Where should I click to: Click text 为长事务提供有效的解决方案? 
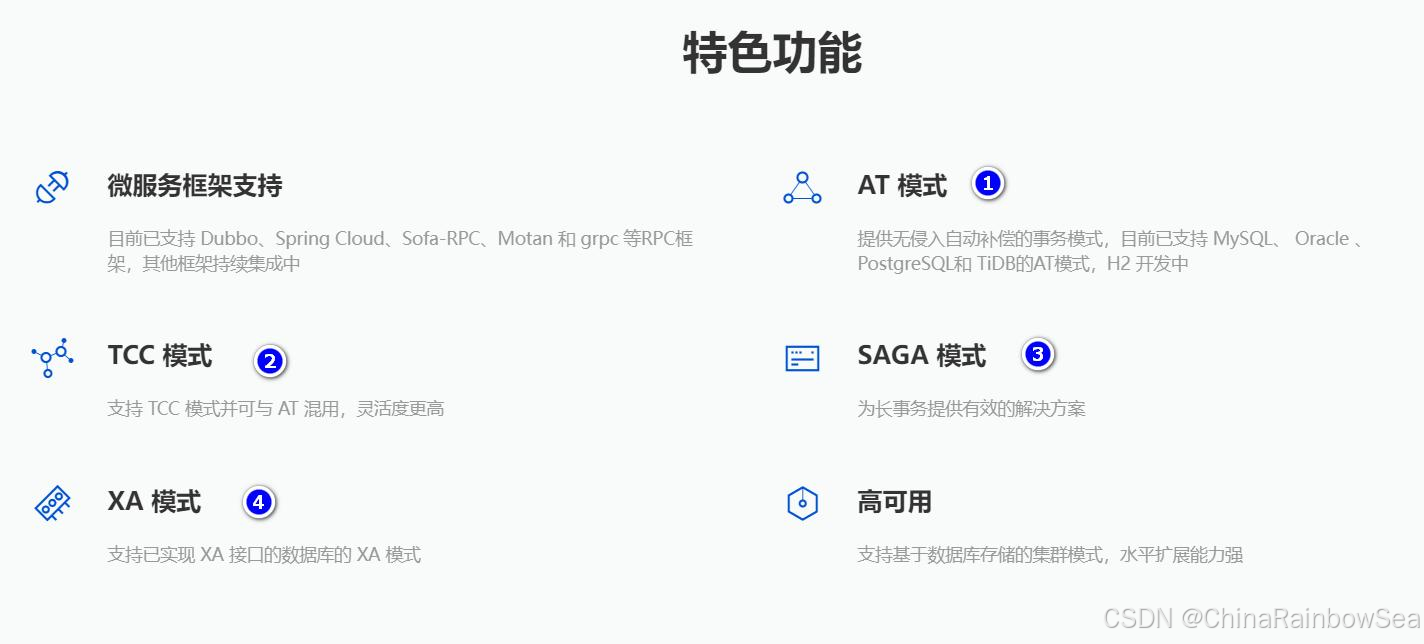click(971, 409)
